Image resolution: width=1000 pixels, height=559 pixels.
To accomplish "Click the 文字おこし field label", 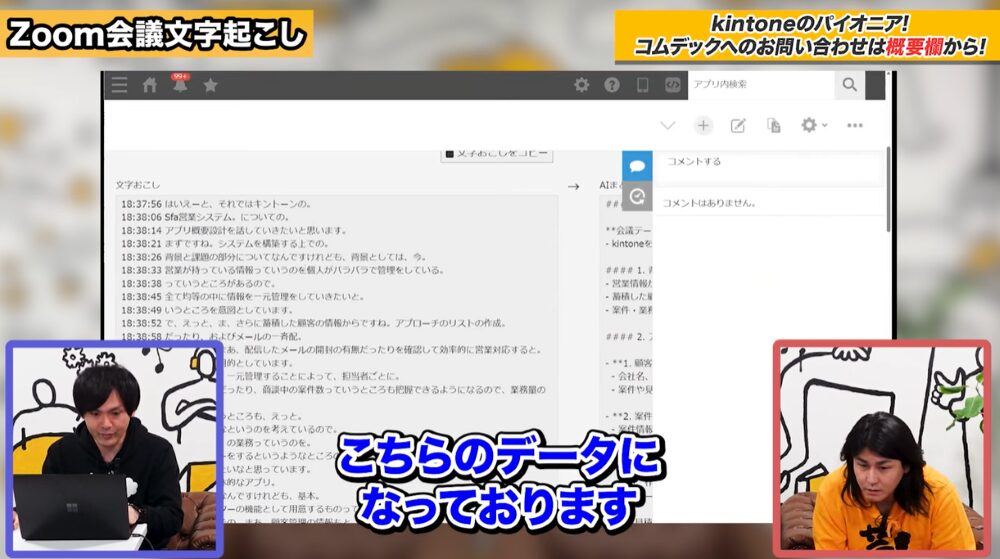I will 138,185.
